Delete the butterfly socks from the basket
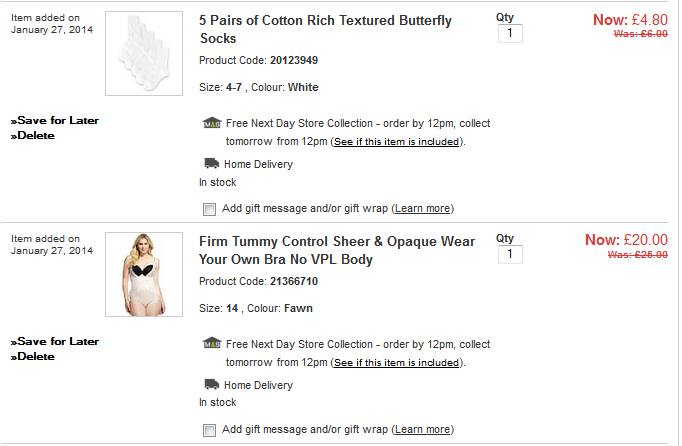The height and width of the screenshot is (446, 682). pyautogui.click(x=33, y=135)
